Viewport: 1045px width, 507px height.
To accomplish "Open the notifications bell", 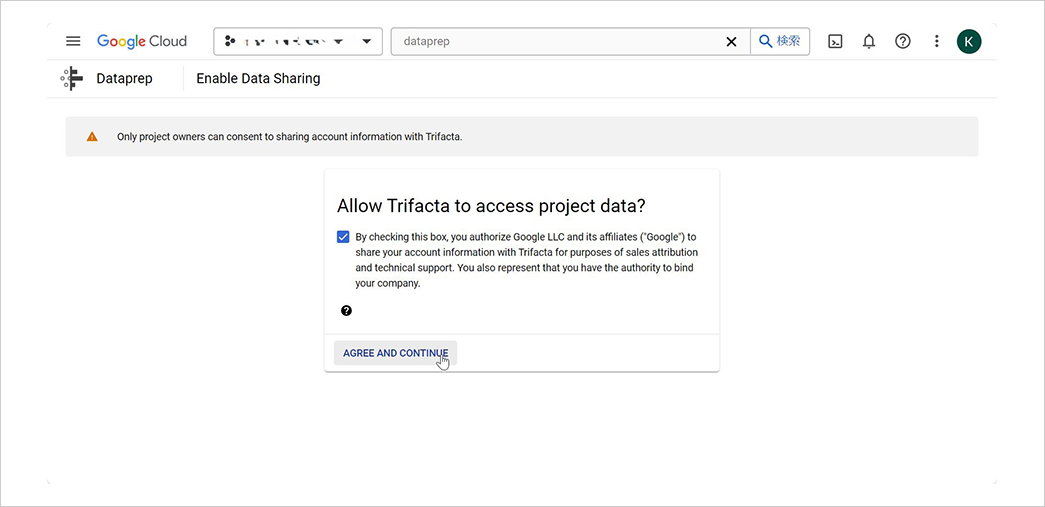I will coord(868,41).
